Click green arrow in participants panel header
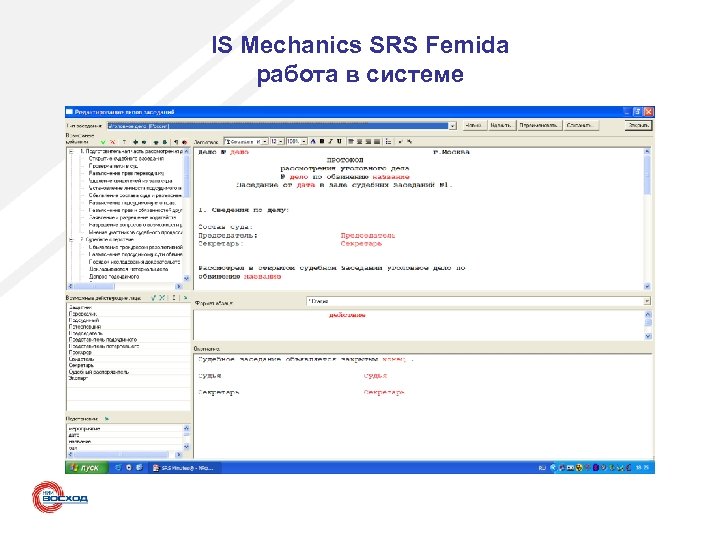This screenshot has height=540, width=720. point(185,298)
